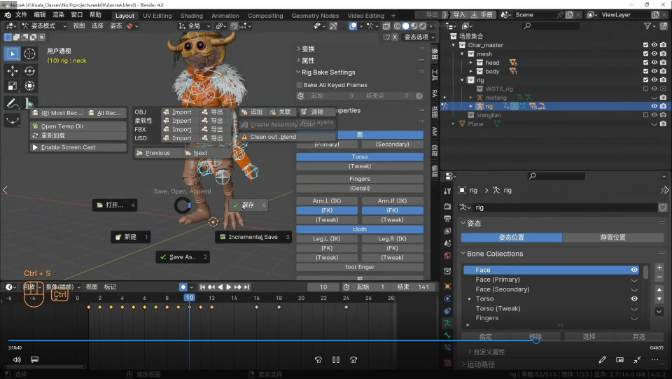This screenshot has height=379, width=672.
Task: Check the xianglian collection checkbox
Action: pyautogui.click(x=645, y=115)
